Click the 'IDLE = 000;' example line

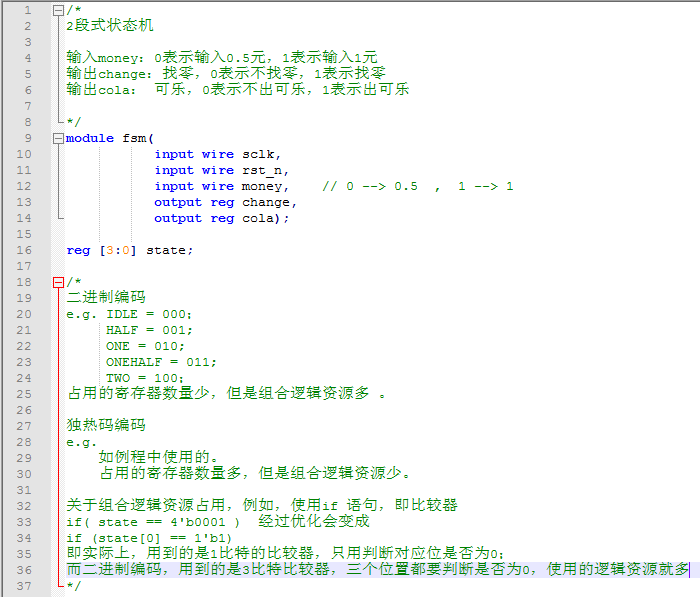click(x=150, y=314)
